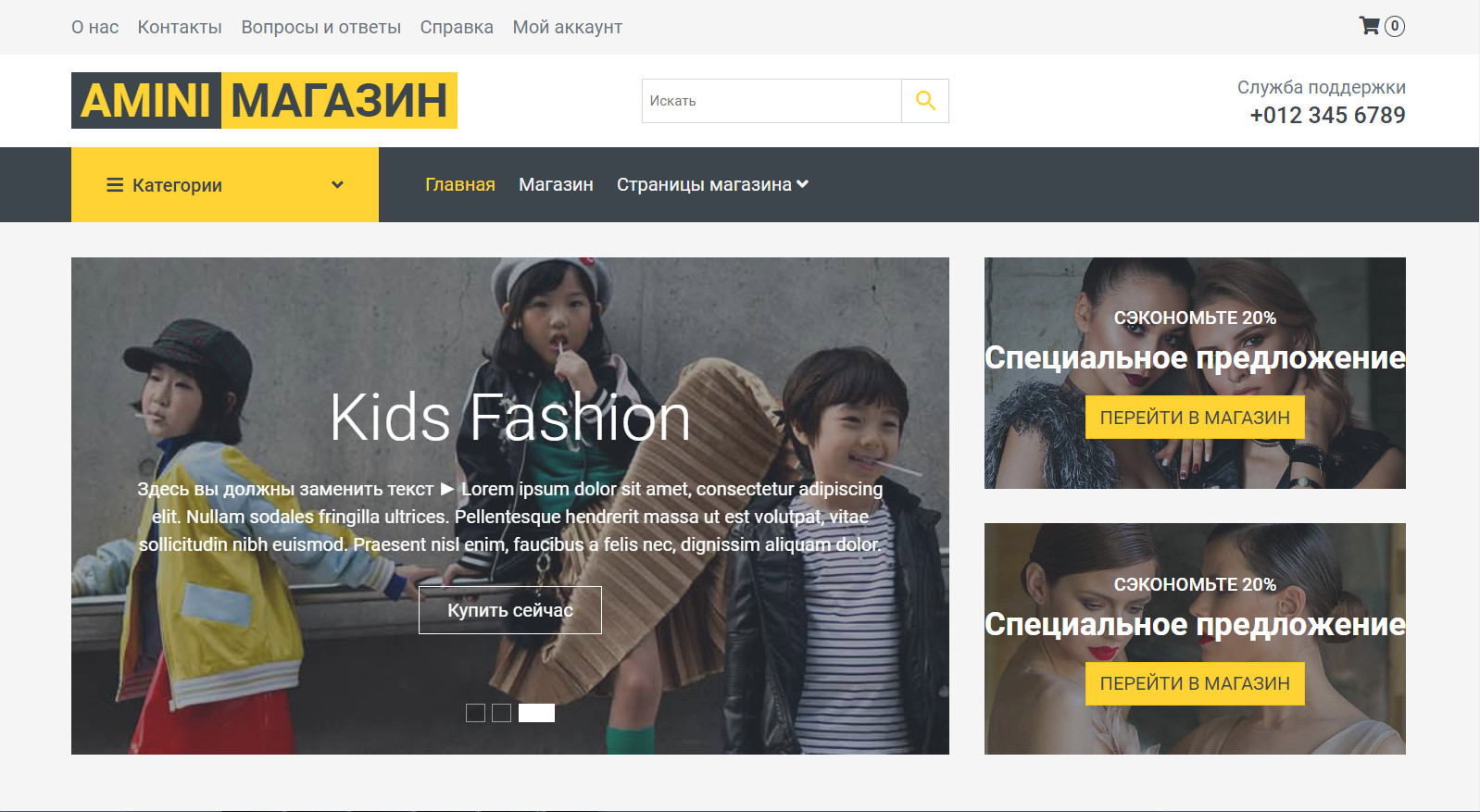The height and width of the screenshot is (812, 1480).
Task: Expand the Категории dropdown arrow
Action: [337, 185]
